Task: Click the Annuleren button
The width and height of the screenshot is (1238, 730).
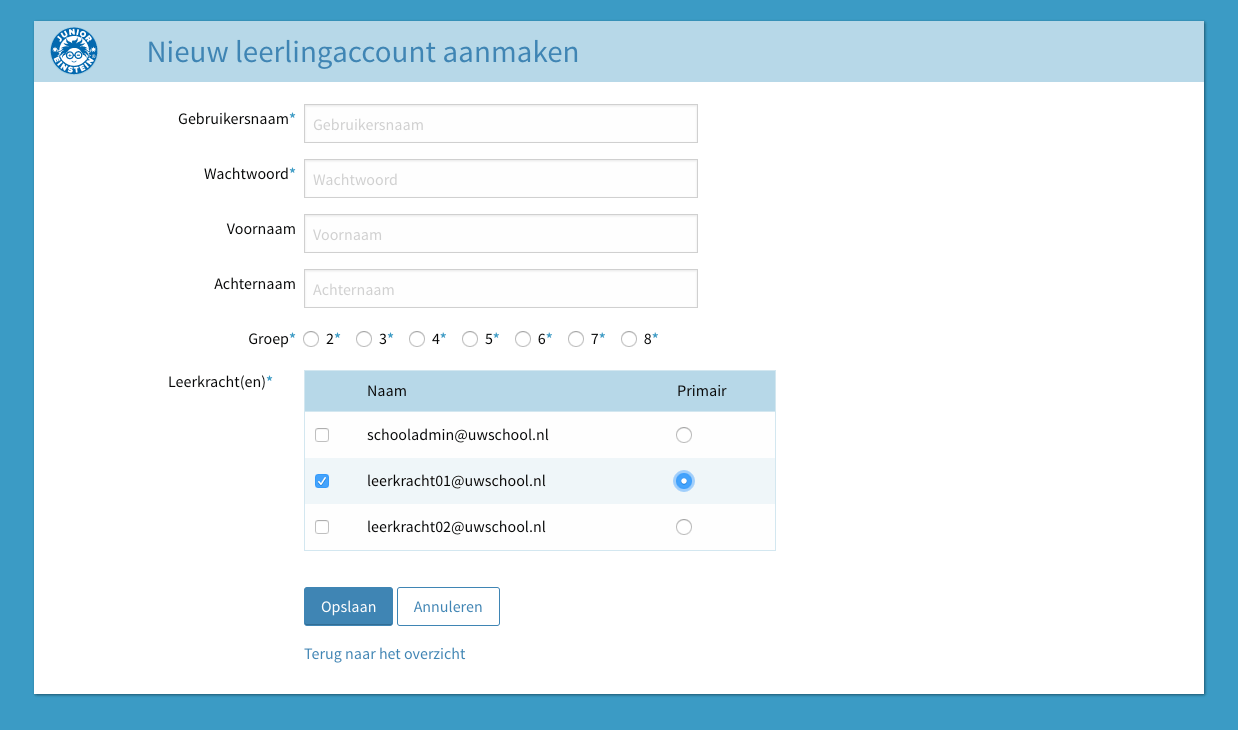Action: click(x=448, y=607)
